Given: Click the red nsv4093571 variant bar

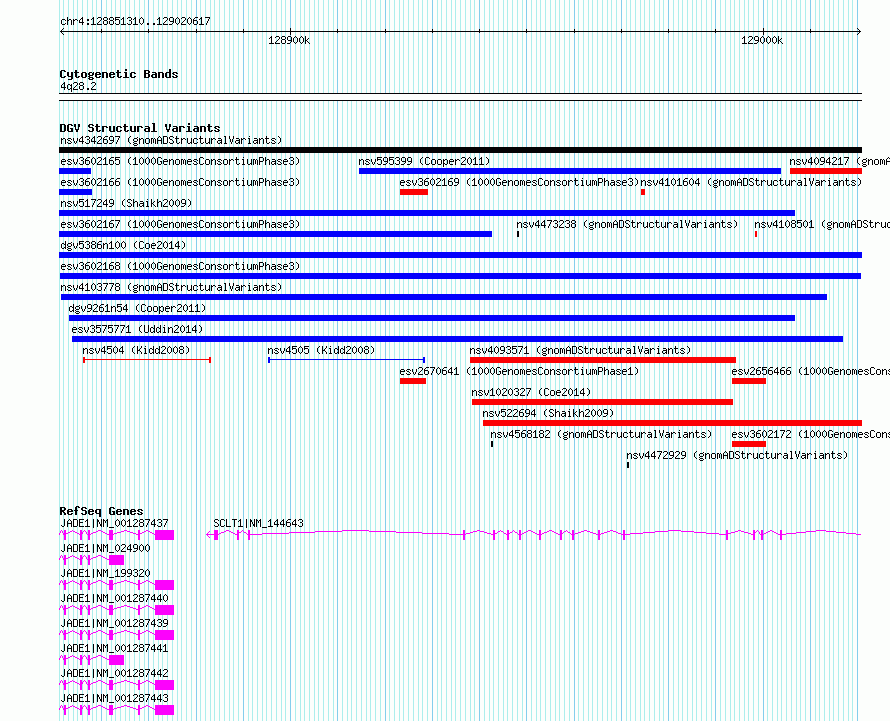Looking at the screenshot, I should pos(603,360).
